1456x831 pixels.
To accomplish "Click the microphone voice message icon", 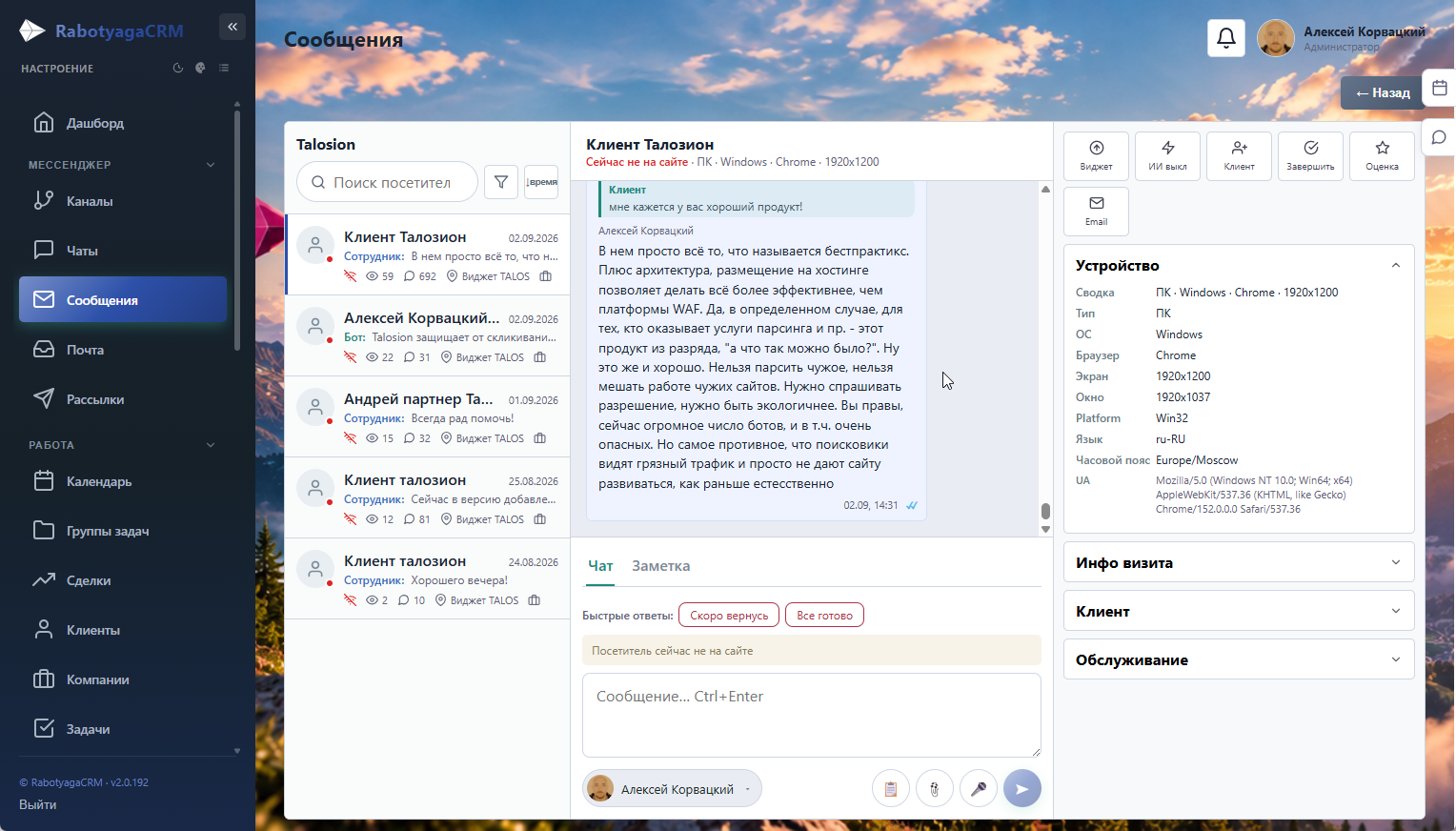I will tap(979, 789).
